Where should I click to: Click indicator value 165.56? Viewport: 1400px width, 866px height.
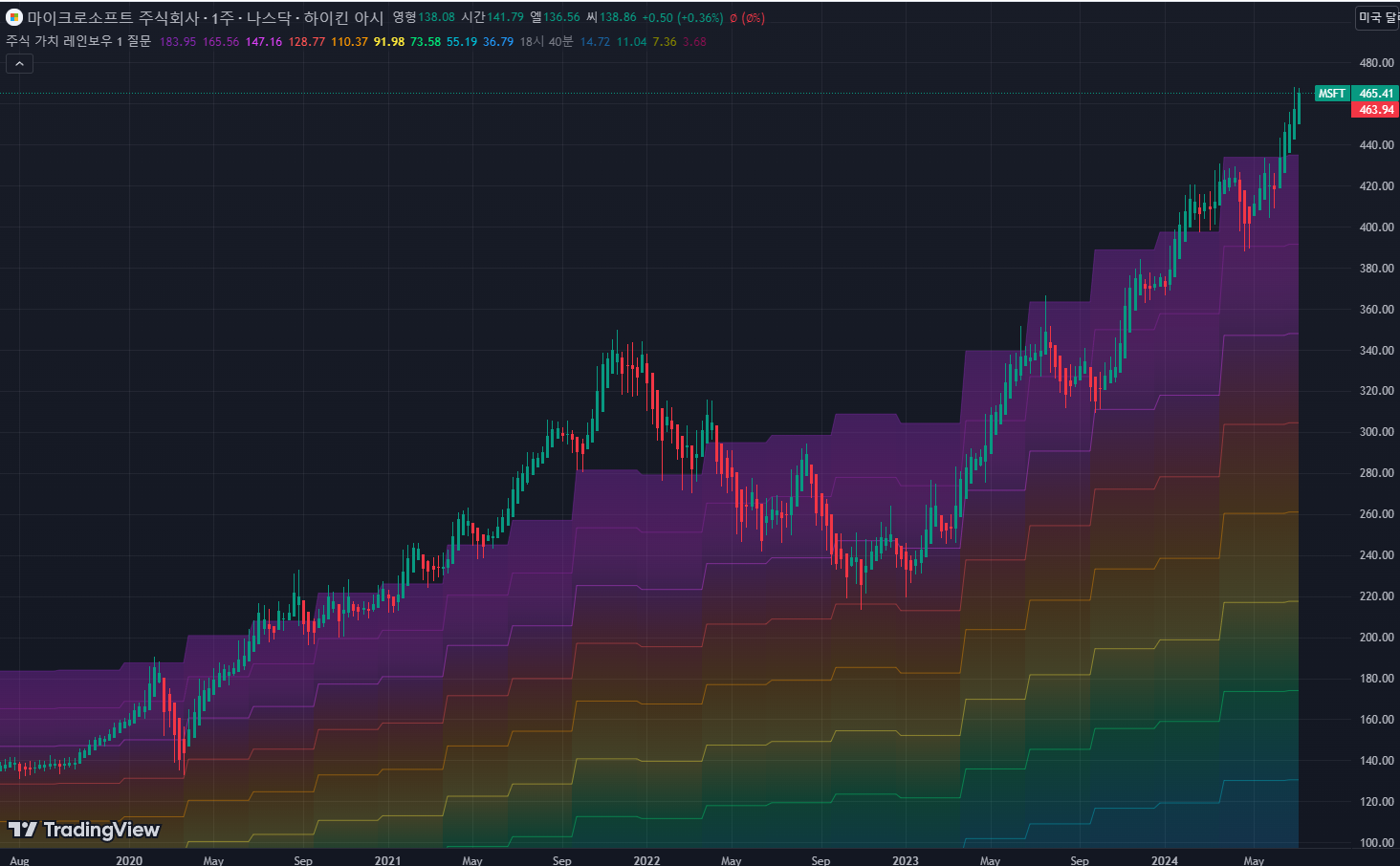(x=221, y=41)
